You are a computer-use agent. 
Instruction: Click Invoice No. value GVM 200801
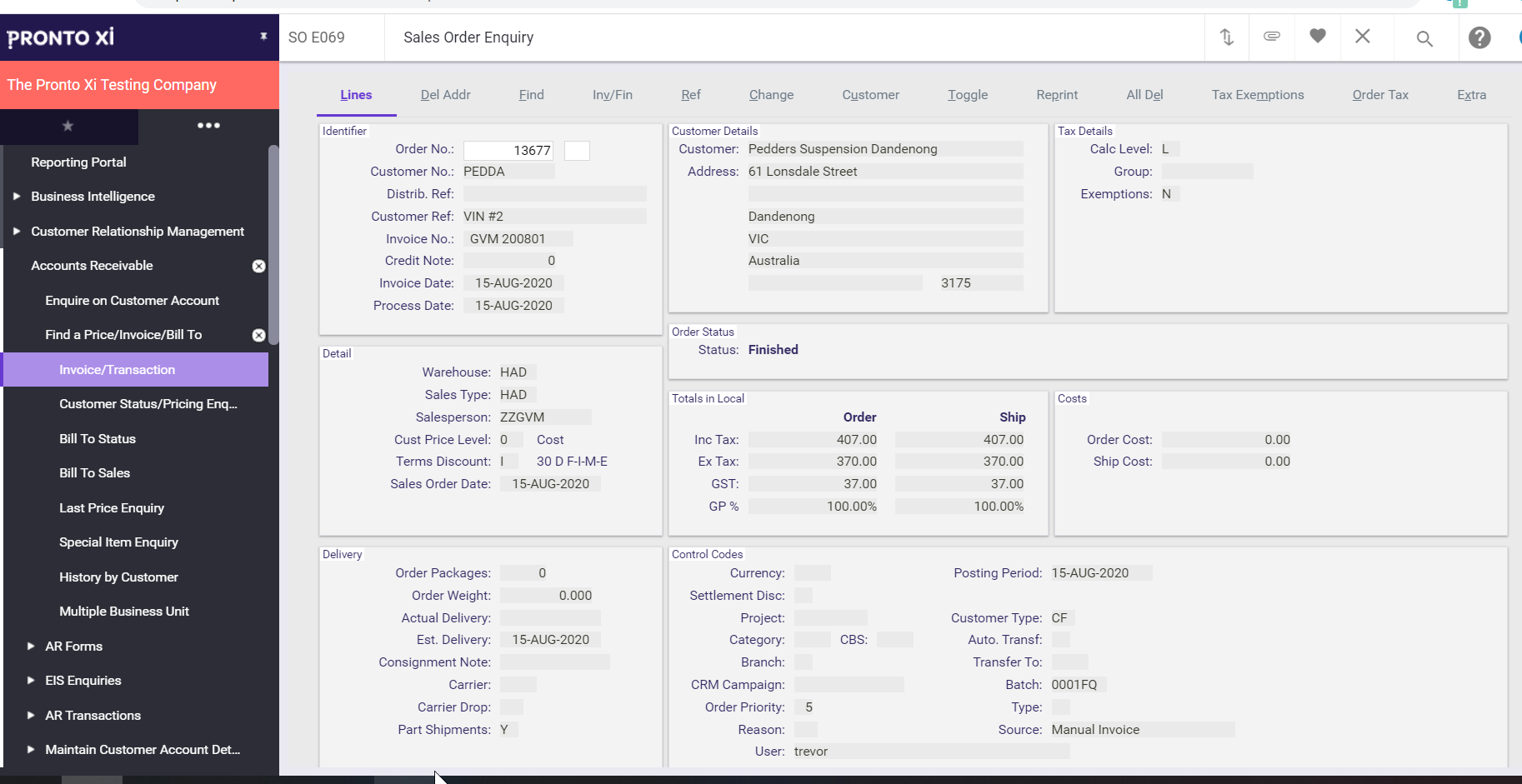pyautogui.click(x=508, y=239)
